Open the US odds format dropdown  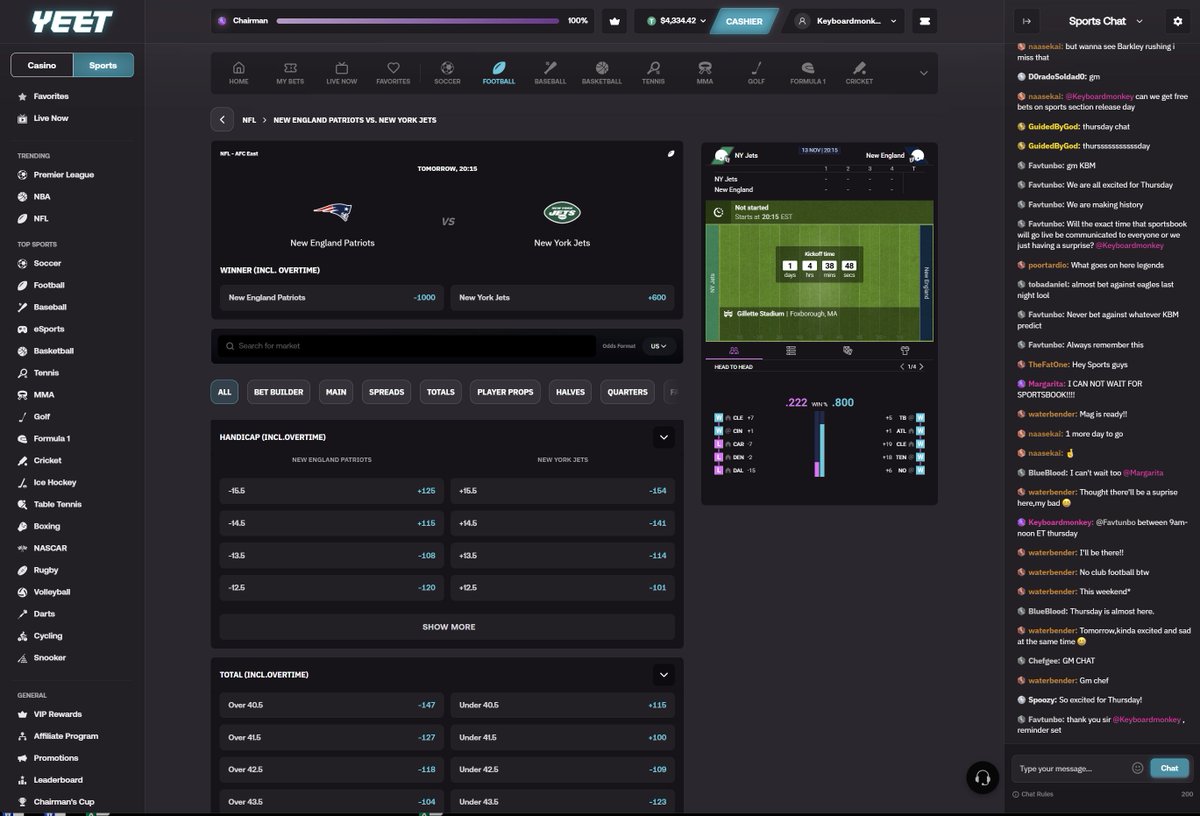660,346
